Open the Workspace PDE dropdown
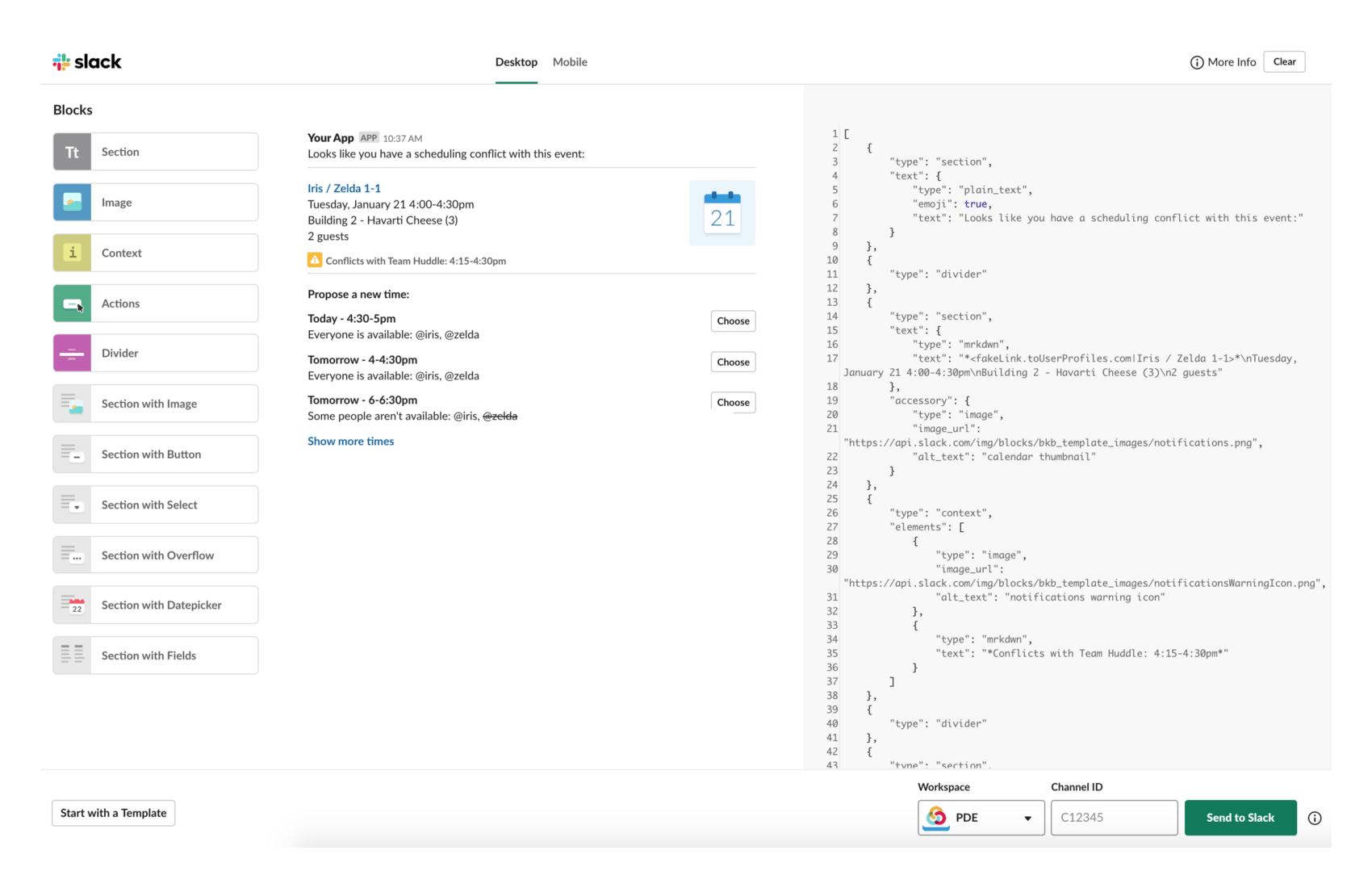Viewport: 1372px width, 888px height. (x=981, y=818)
